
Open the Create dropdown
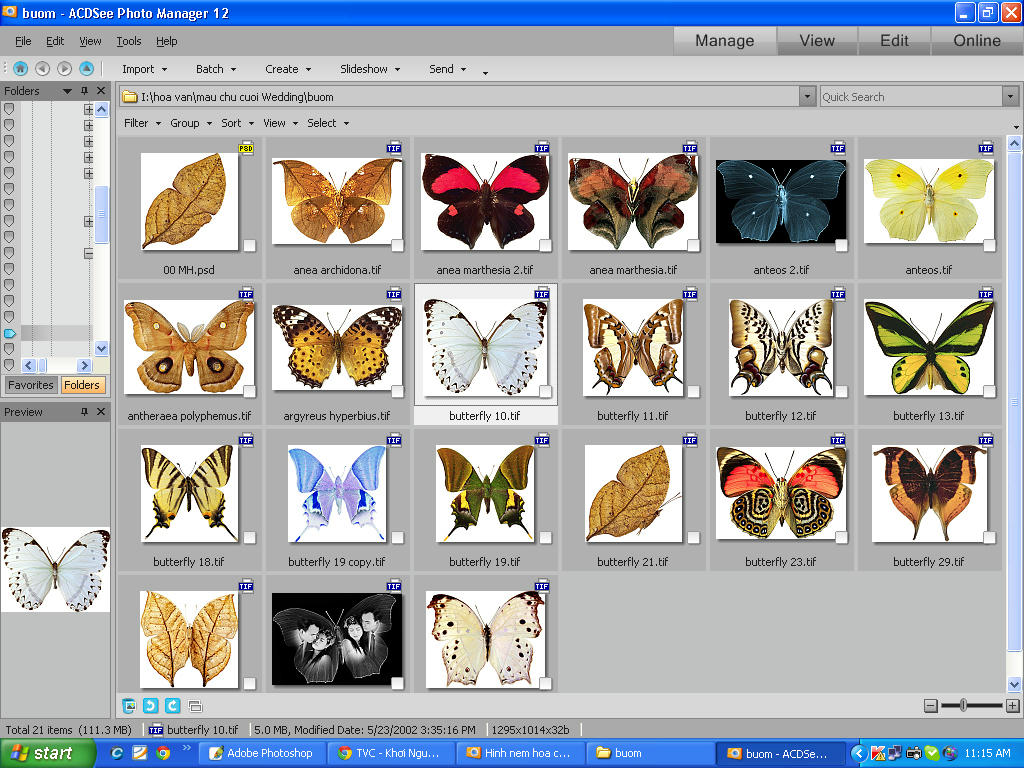coord(288,69)
